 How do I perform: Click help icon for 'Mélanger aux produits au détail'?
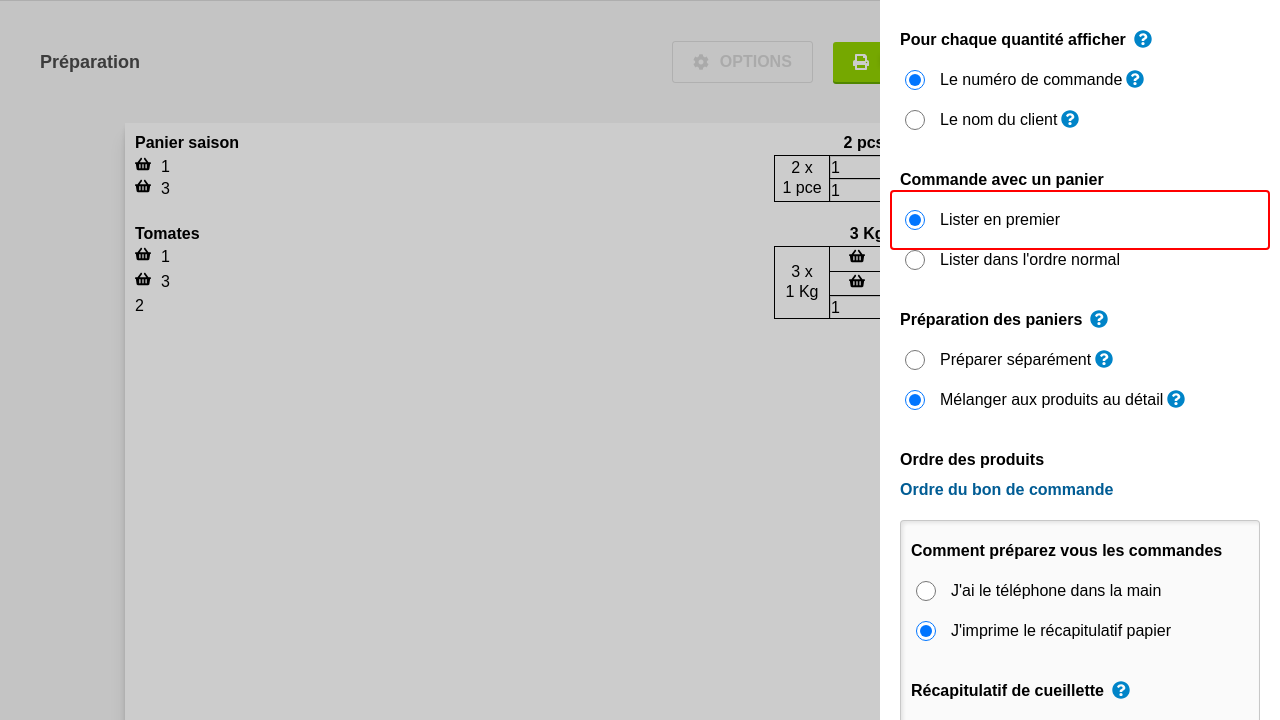point(1176,399)
